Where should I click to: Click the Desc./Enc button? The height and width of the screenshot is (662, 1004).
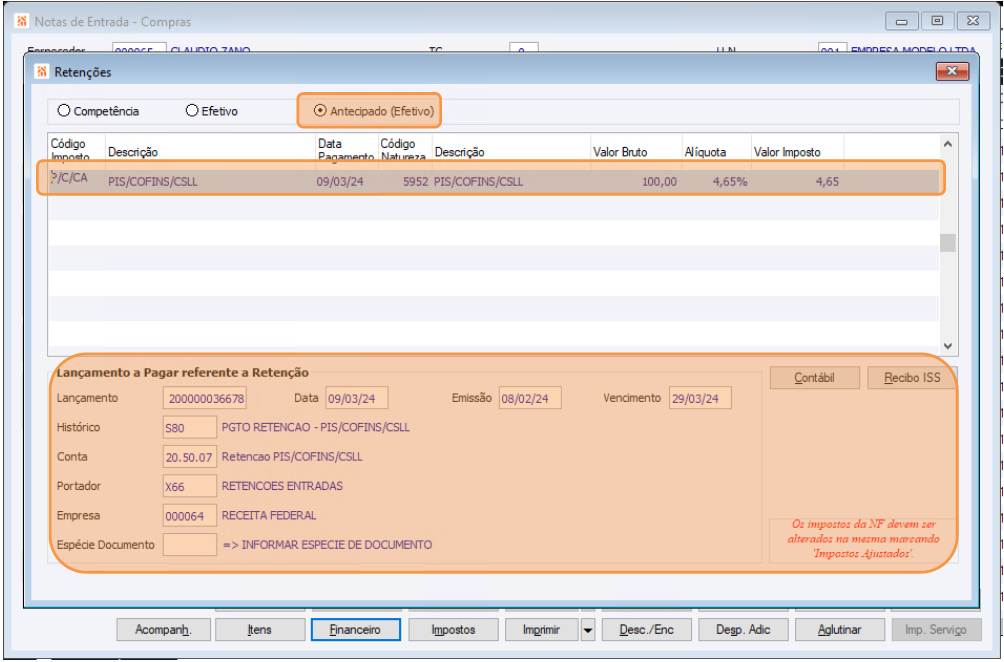click(x=647, y=630)
